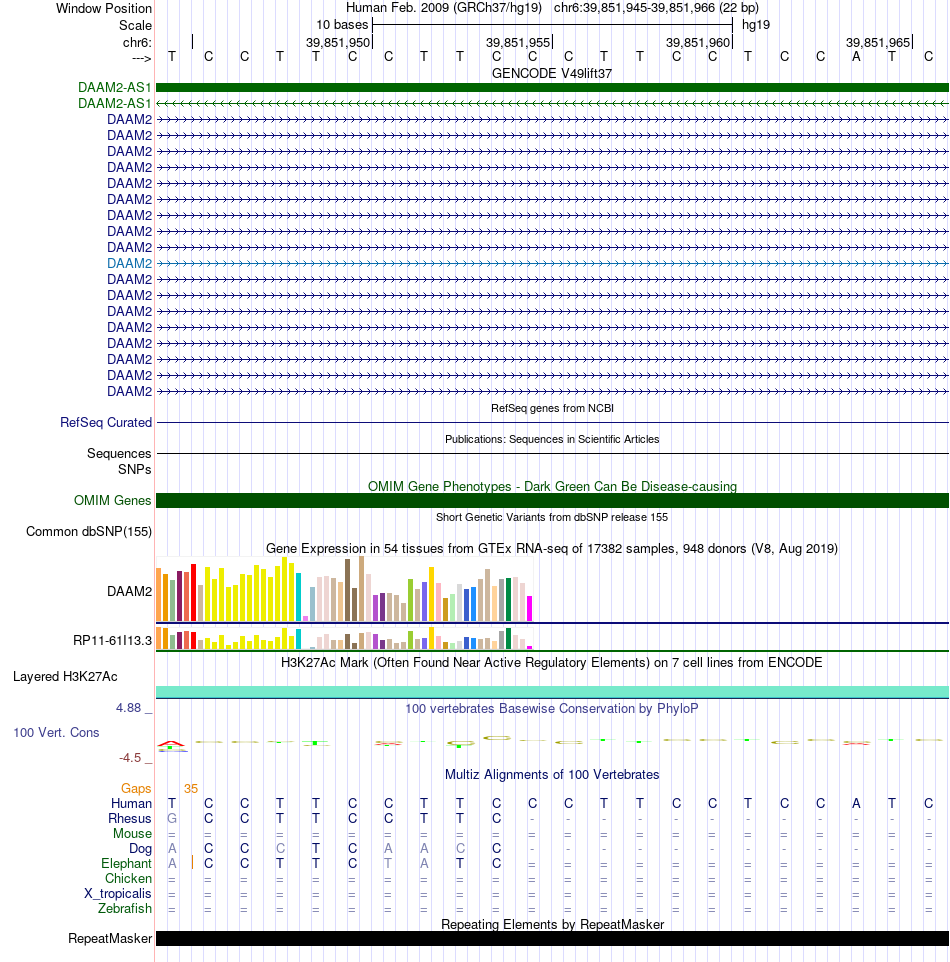Viewport: 950px width, 962px height.
Task: Click the Scale label on the left
Action: [x=135, y=25]
